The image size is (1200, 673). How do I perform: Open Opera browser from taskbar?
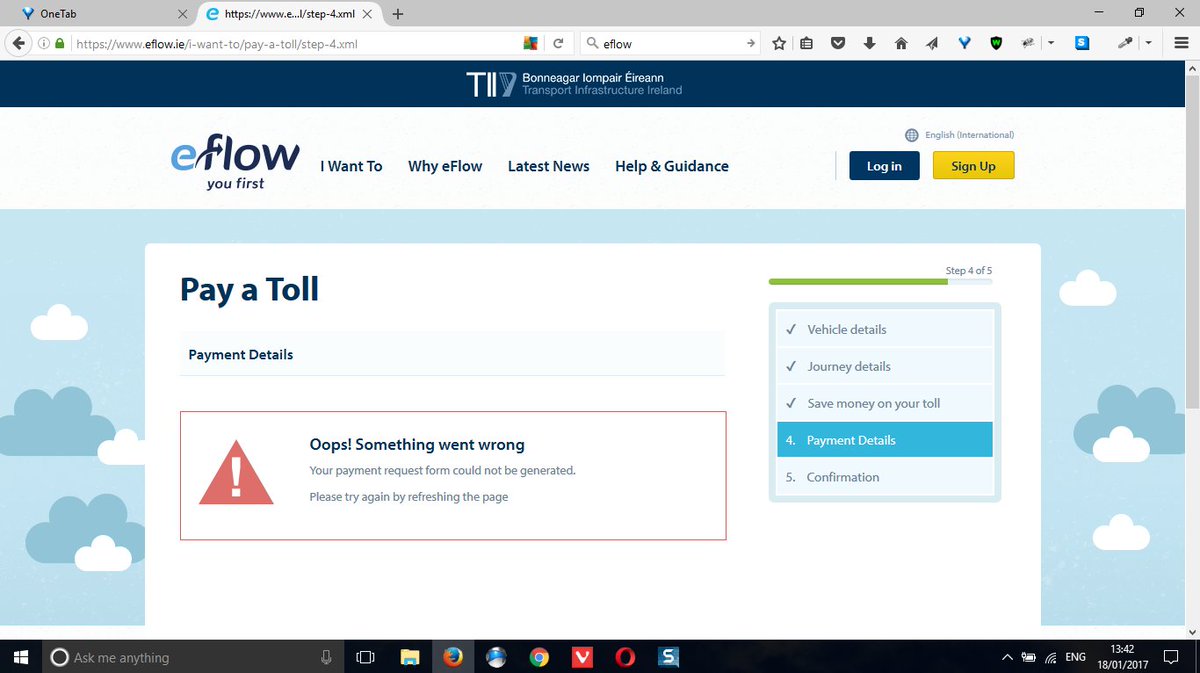tap(626, 657)
